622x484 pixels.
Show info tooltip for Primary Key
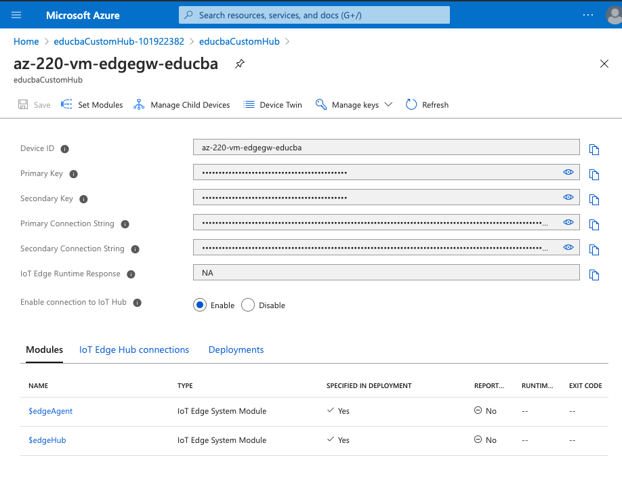pos(74,174)
